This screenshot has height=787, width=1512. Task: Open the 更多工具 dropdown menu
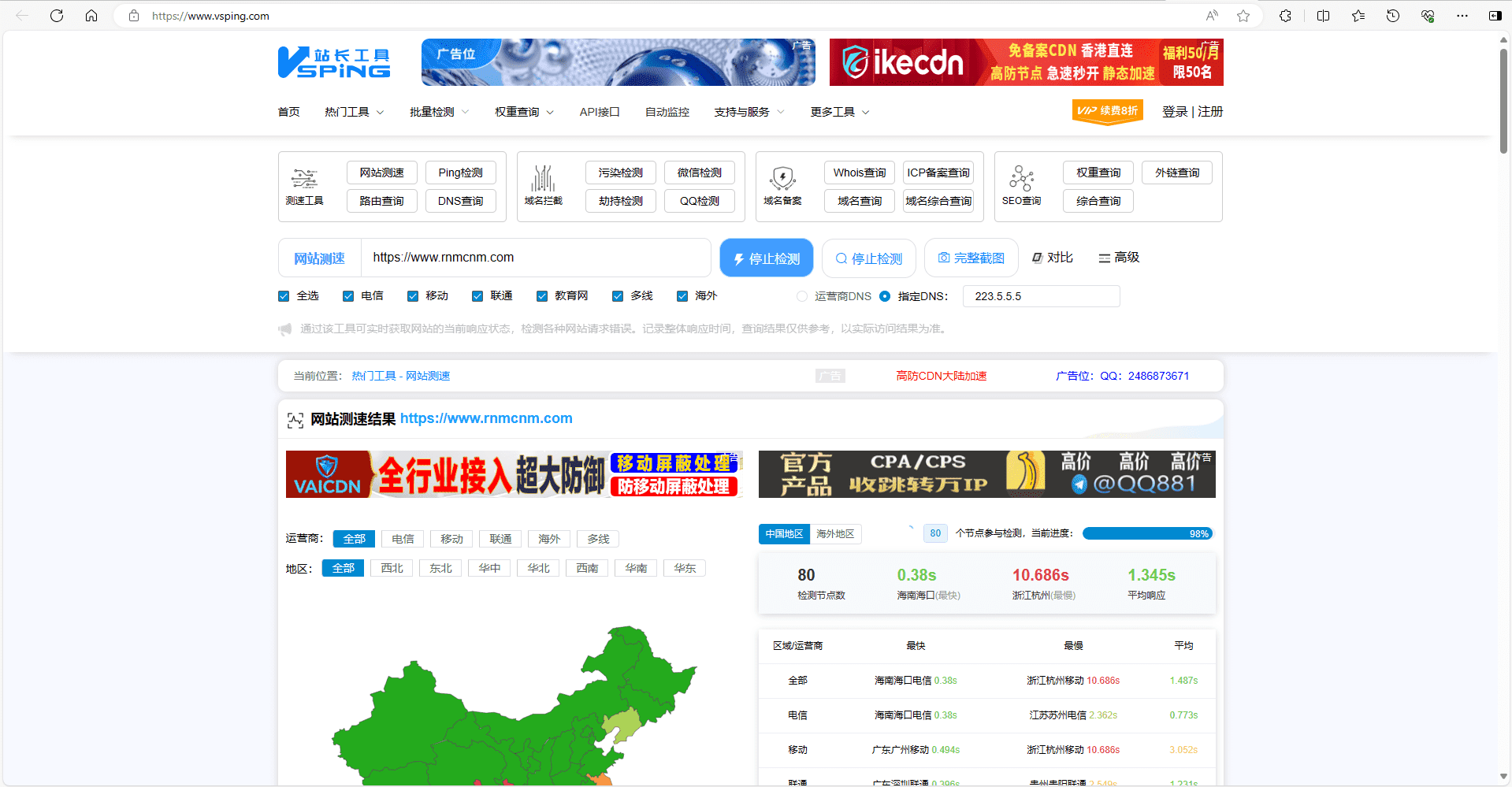pos(838,111)
